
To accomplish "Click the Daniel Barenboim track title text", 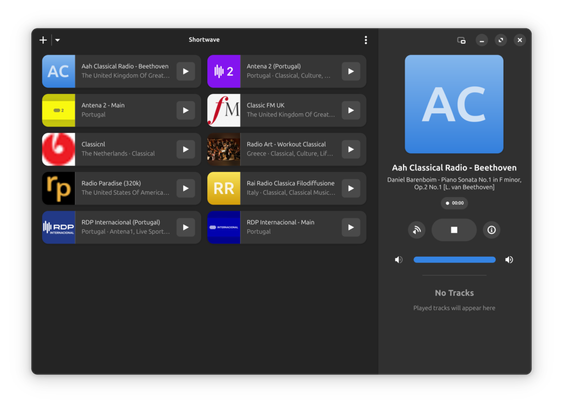I will 454,183.
